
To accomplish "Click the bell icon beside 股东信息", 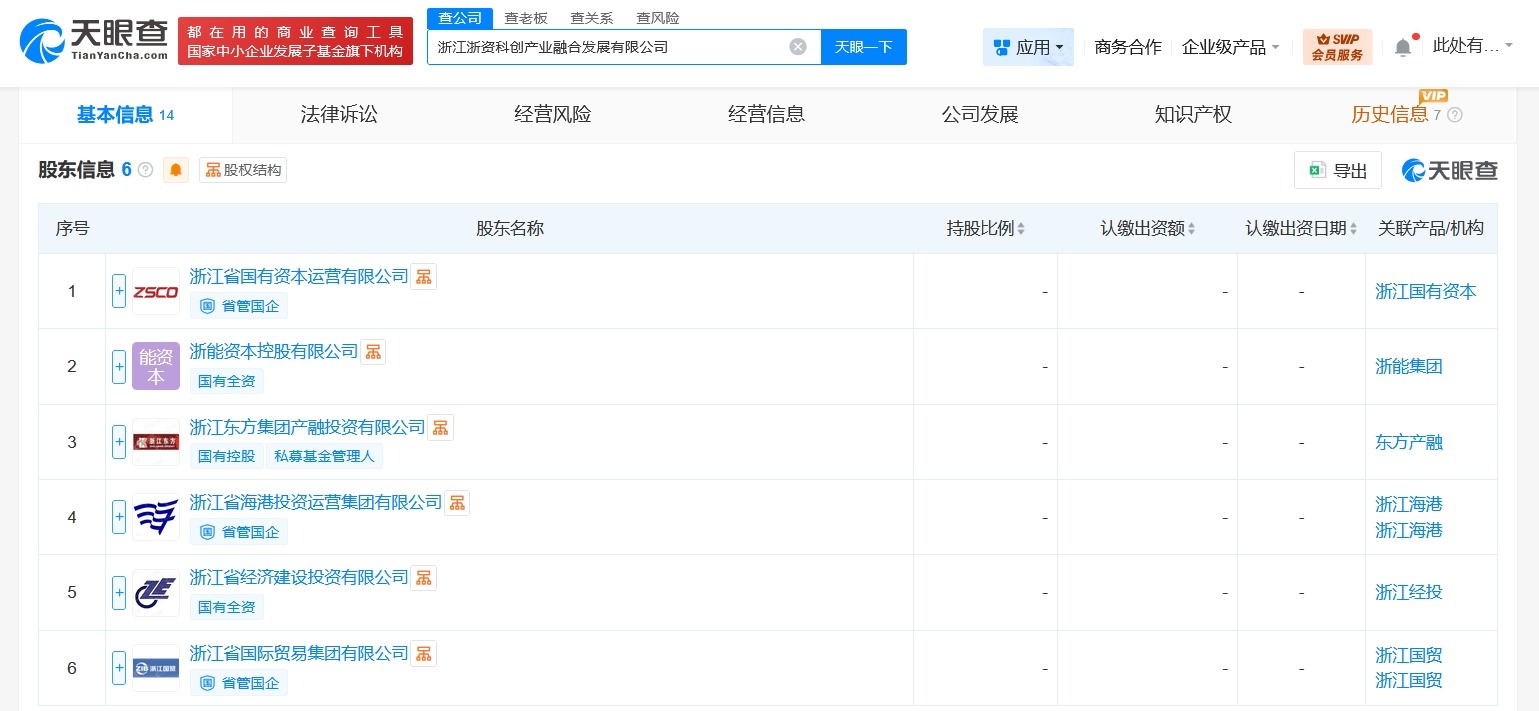I will [176, 170].
